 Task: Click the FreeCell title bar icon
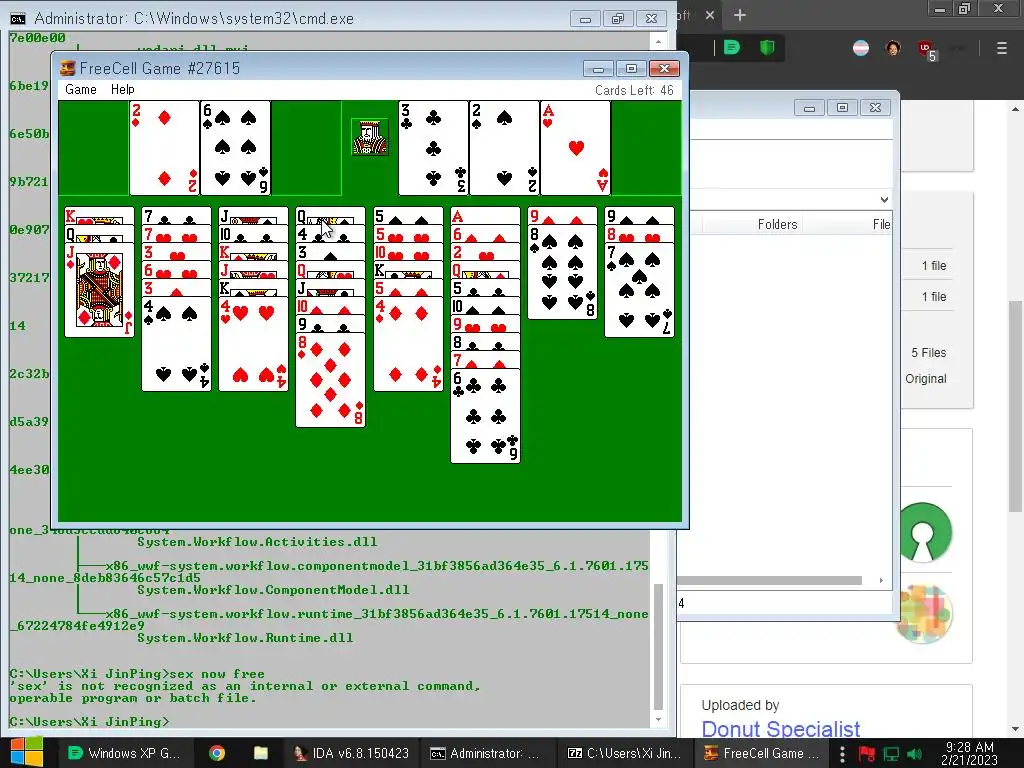[67, 68]
